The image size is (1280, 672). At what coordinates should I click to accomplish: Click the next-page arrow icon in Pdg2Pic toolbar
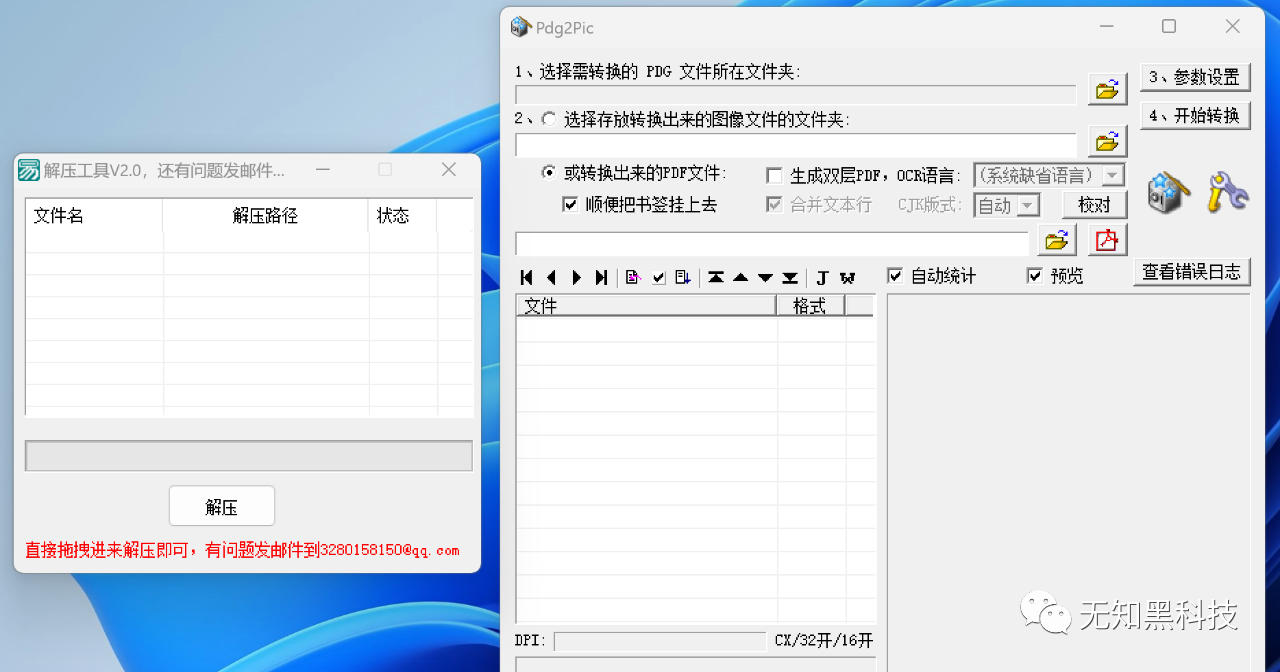[x=576, y=278]
